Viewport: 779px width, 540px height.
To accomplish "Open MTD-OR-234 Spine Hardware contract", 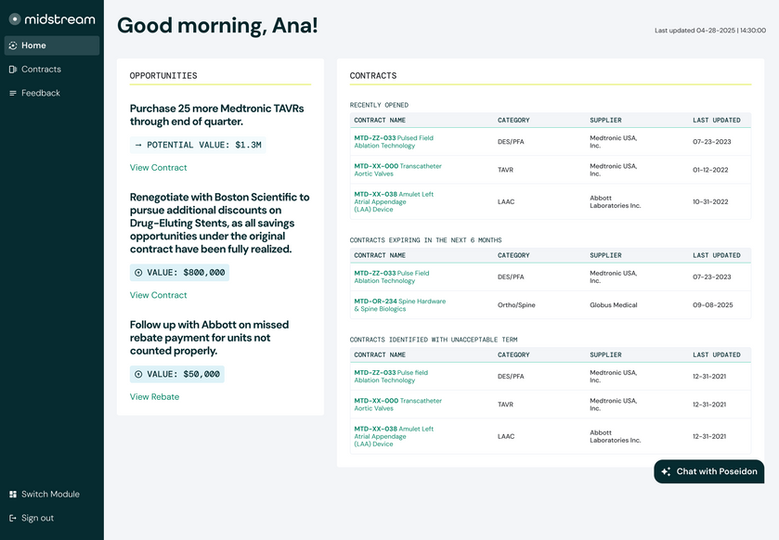I will click(400, 305).
